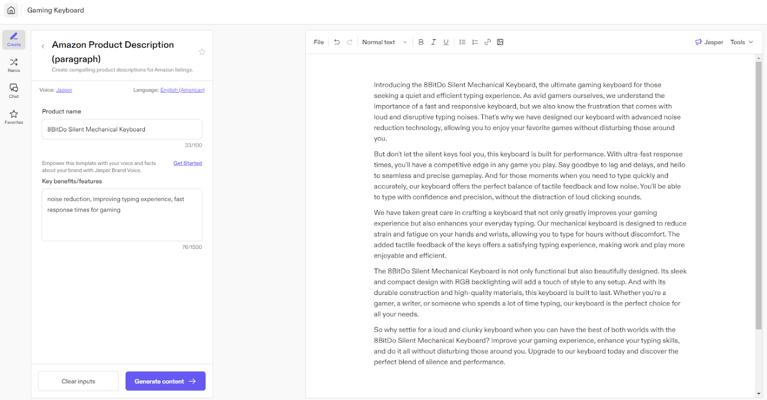Click the Jasper voice link
The image size is (767, 400).
point(64,90)
